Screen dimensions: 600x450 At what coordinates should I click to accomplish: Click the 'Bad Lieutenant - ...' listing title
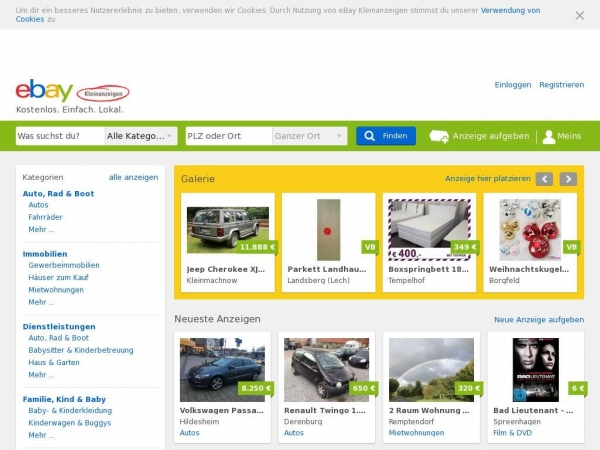533,410
